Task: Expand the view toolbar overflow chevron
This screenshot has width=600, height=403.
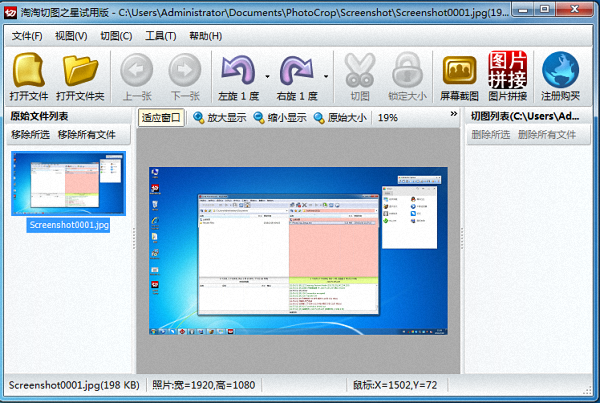Action: point(455,117)
